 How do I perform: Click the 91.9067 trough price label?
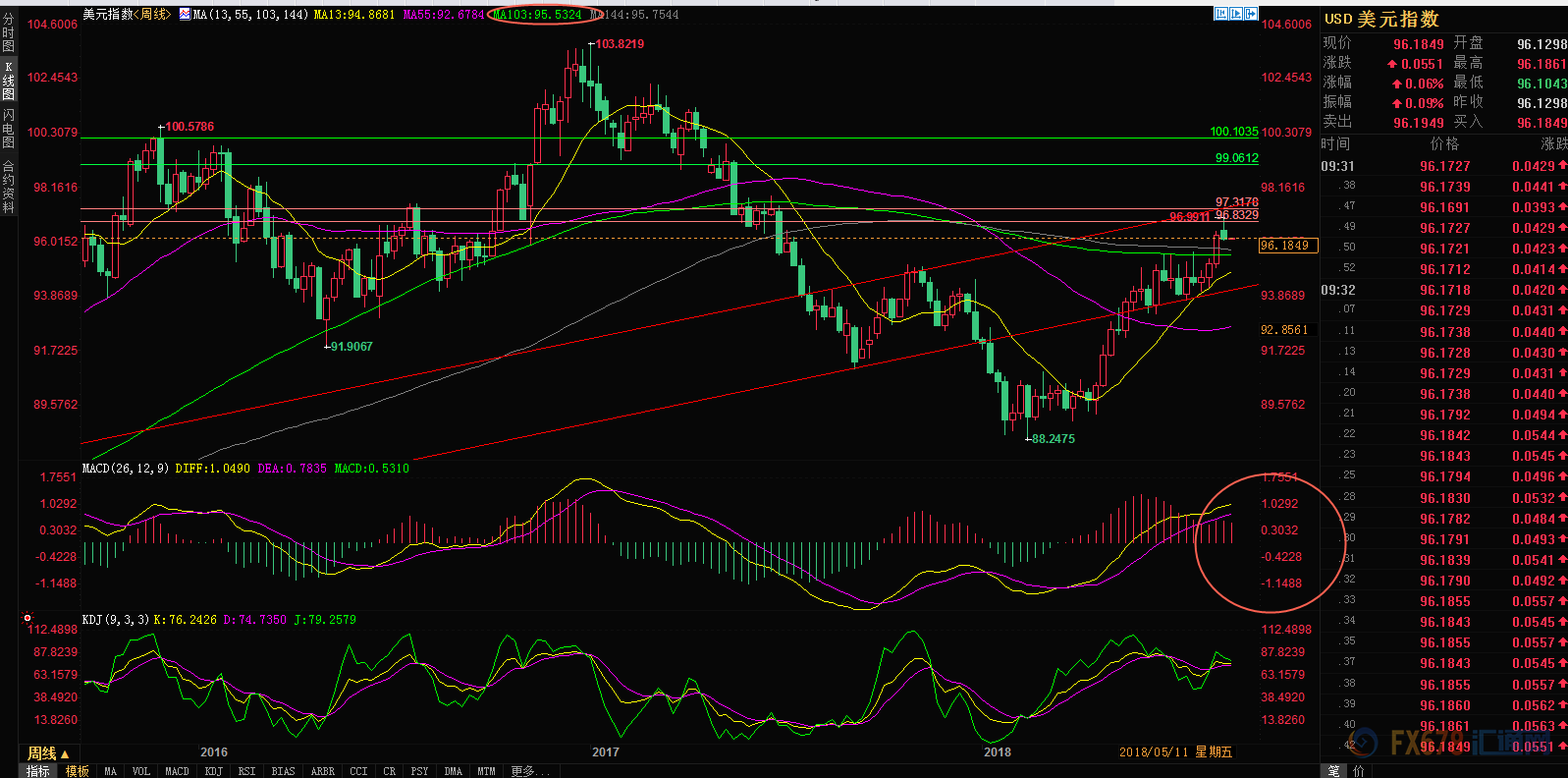[351, 347]
